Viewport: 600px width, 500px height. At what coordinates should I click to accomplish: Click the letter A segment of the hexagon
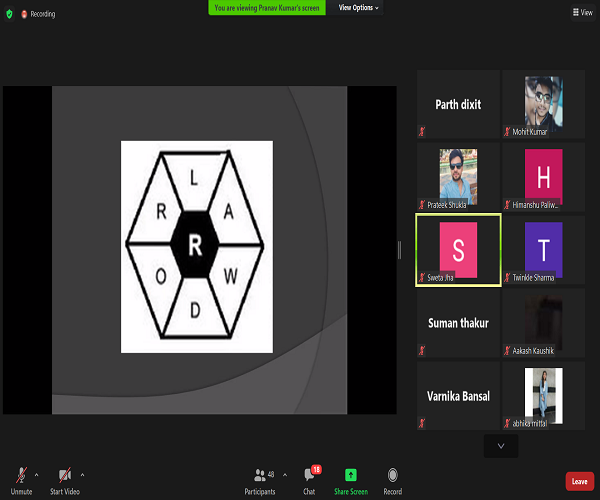[229, 211]
